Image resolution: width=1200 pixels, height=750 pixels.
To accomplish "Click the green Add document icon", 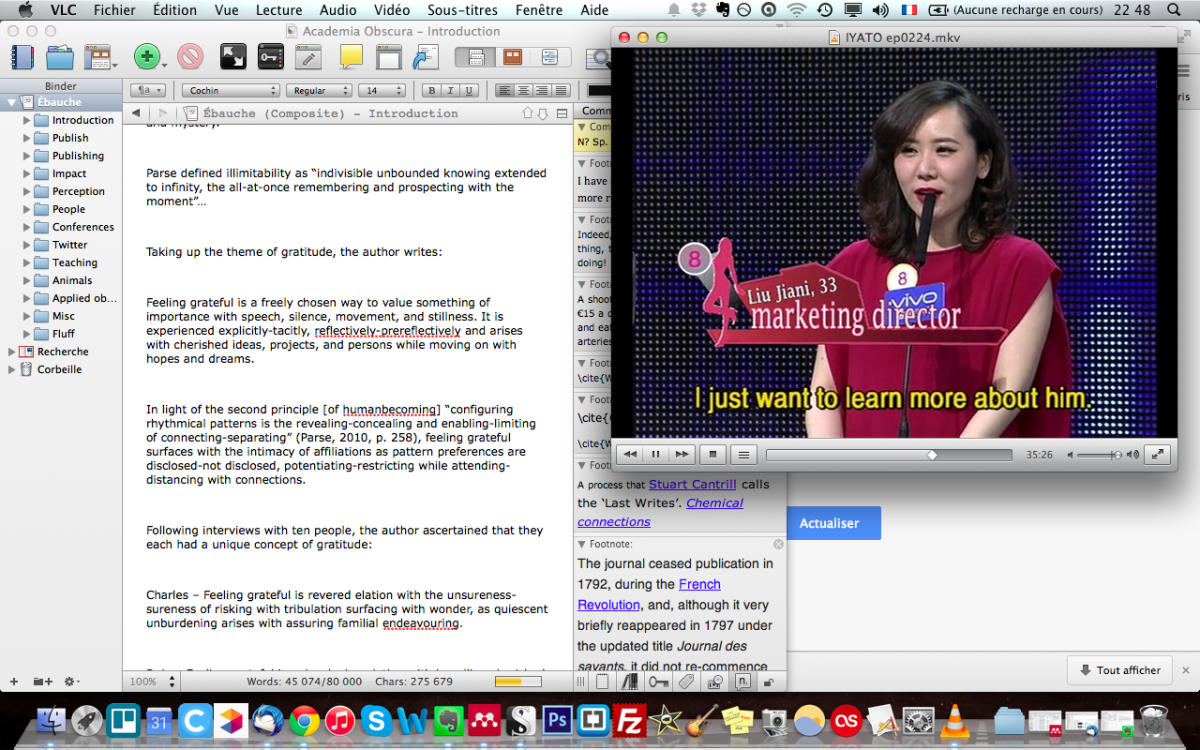I will pyautogui.click(x=147, y=57).
